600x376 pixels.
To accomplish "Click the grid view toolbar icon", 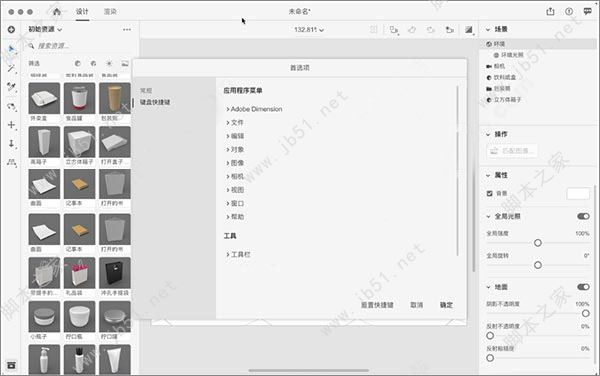I will (374, 29).
